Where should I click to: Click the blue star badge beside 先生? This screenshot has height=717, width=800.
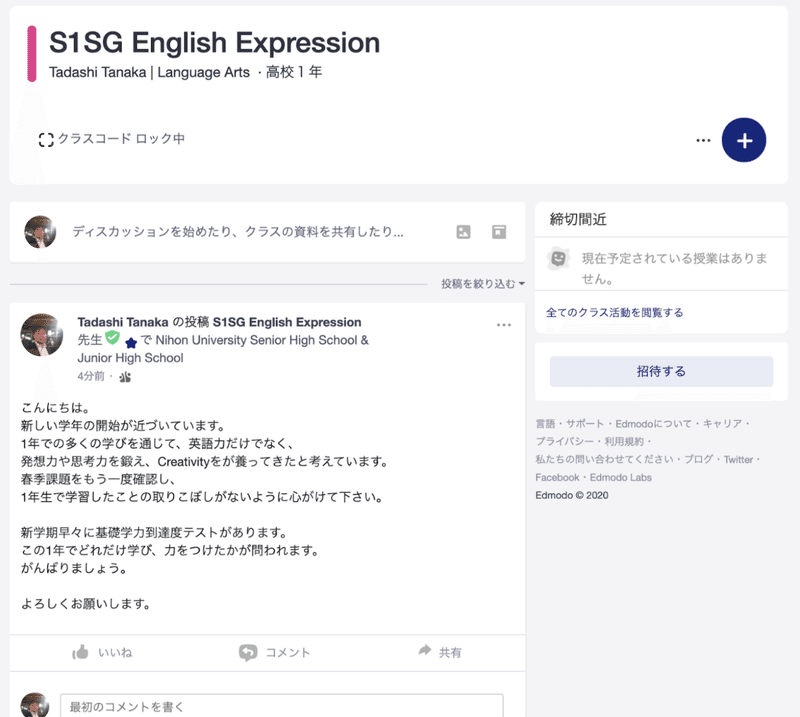[131, 342]
